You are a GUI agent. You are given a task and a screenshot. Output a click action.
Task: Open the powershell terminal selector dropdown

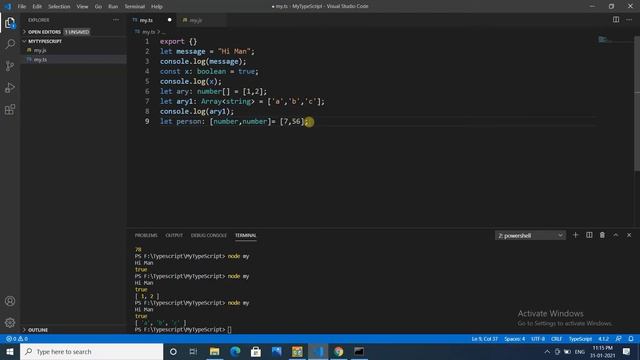[530, 236]
